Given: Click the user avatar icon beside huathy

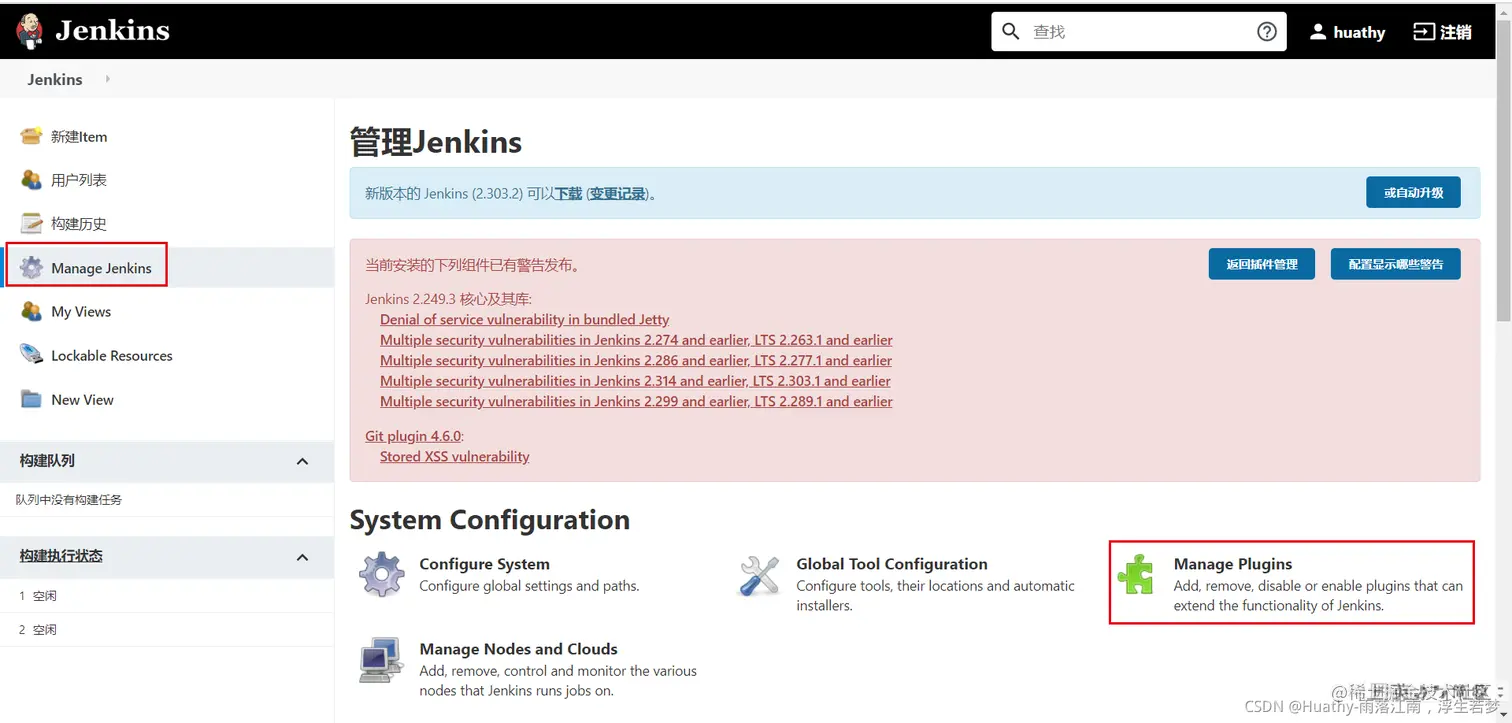Looking at the screenshot, I should (x=1318, y=32).
